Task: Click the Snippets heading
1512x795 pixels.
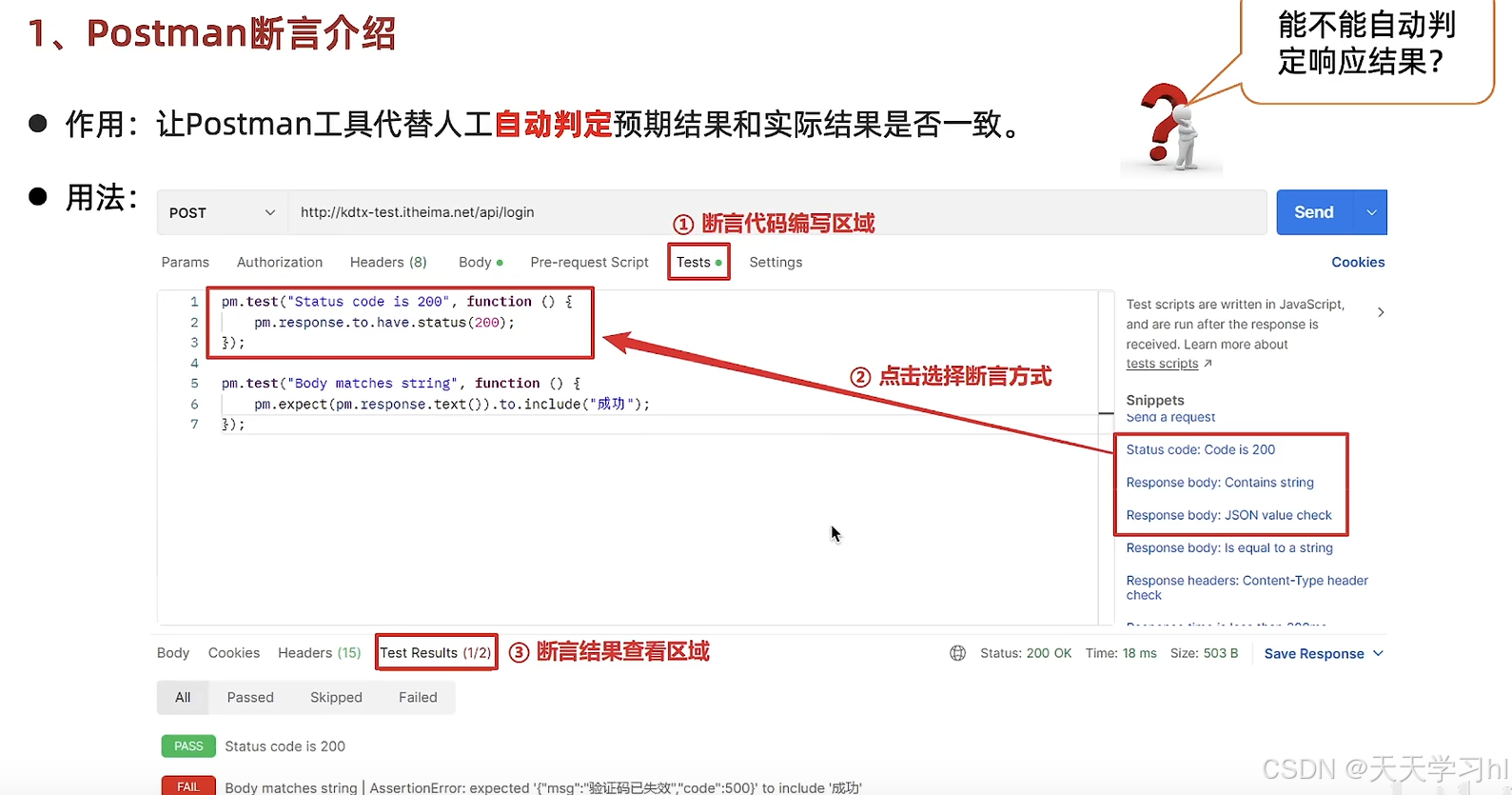Action: (x=1155, y=400)
